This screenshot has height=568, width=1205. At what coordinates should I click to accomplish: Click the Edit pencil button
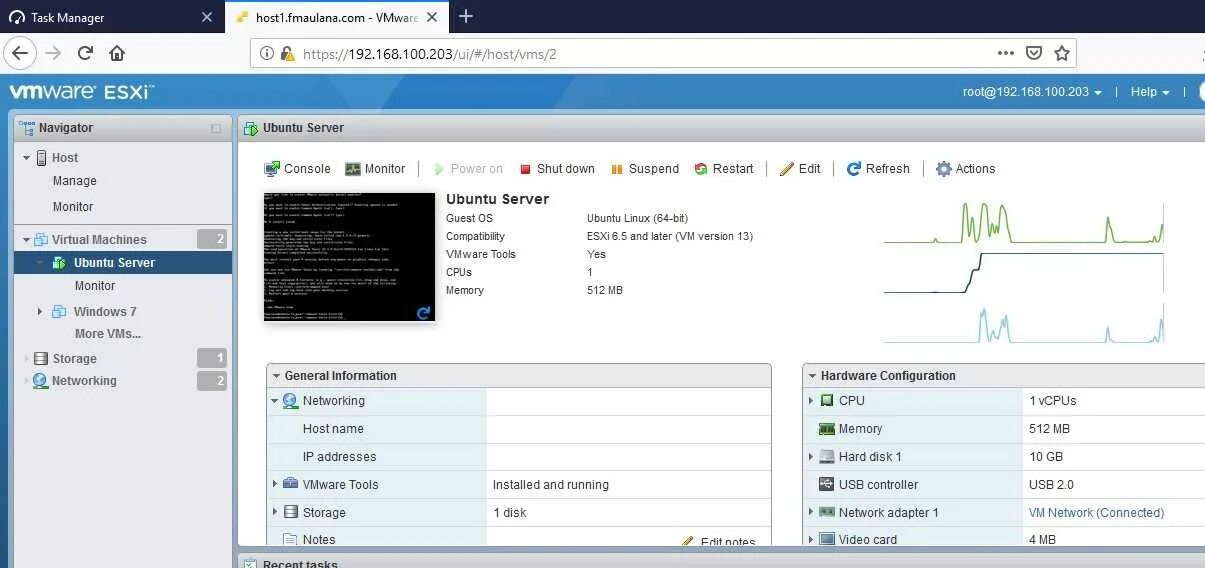click(x=800, y=169)
